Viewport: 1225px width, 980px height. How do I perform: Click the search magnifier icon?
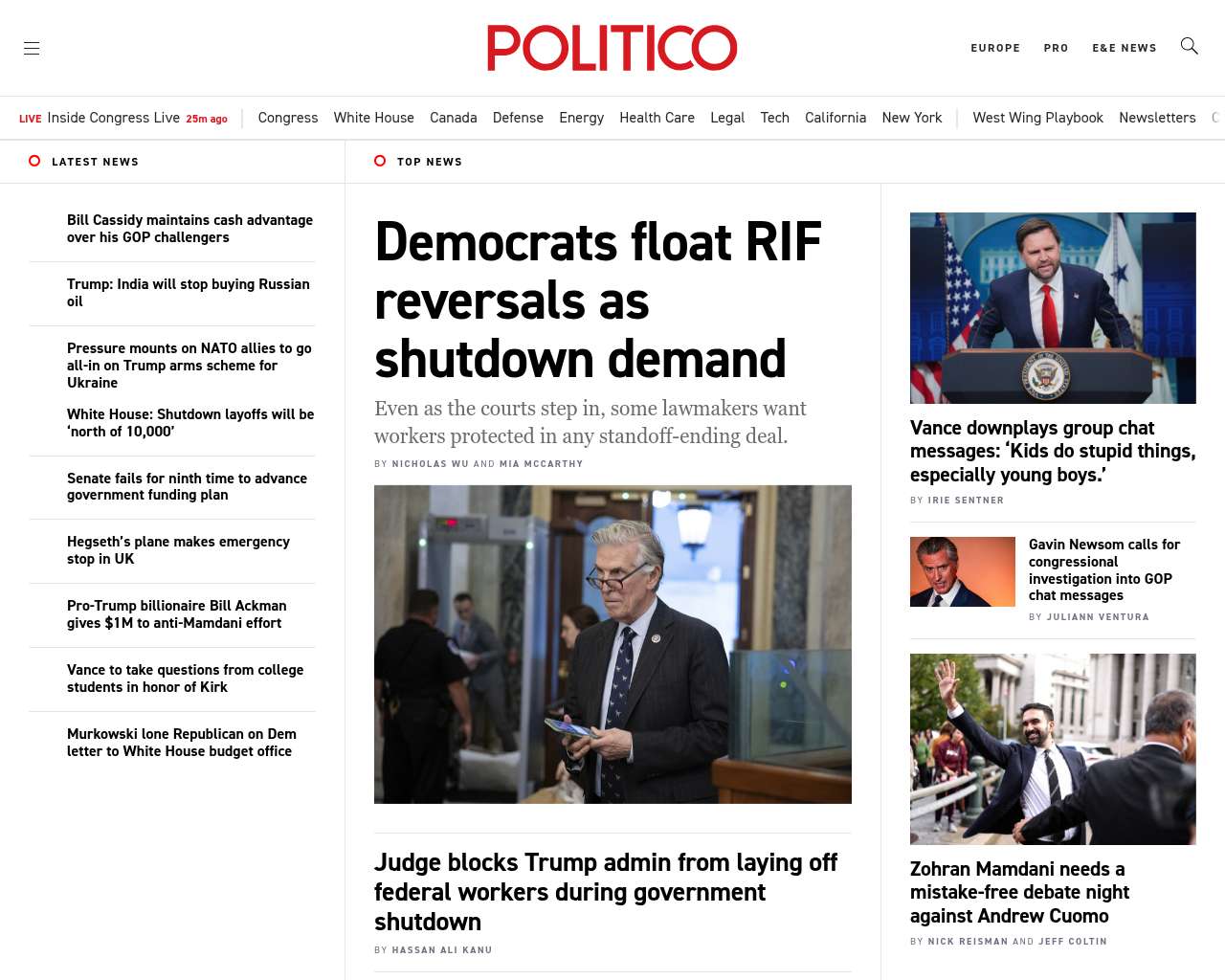1189,46
